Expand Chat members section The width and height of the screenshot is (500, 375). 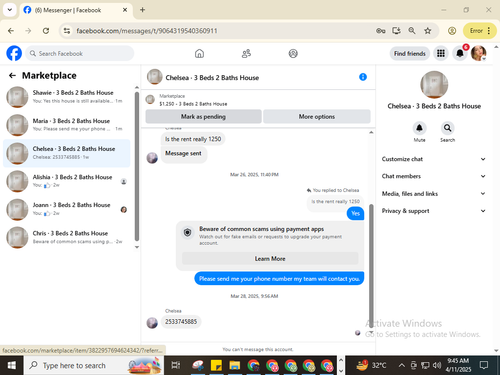(x=434, y=176)
